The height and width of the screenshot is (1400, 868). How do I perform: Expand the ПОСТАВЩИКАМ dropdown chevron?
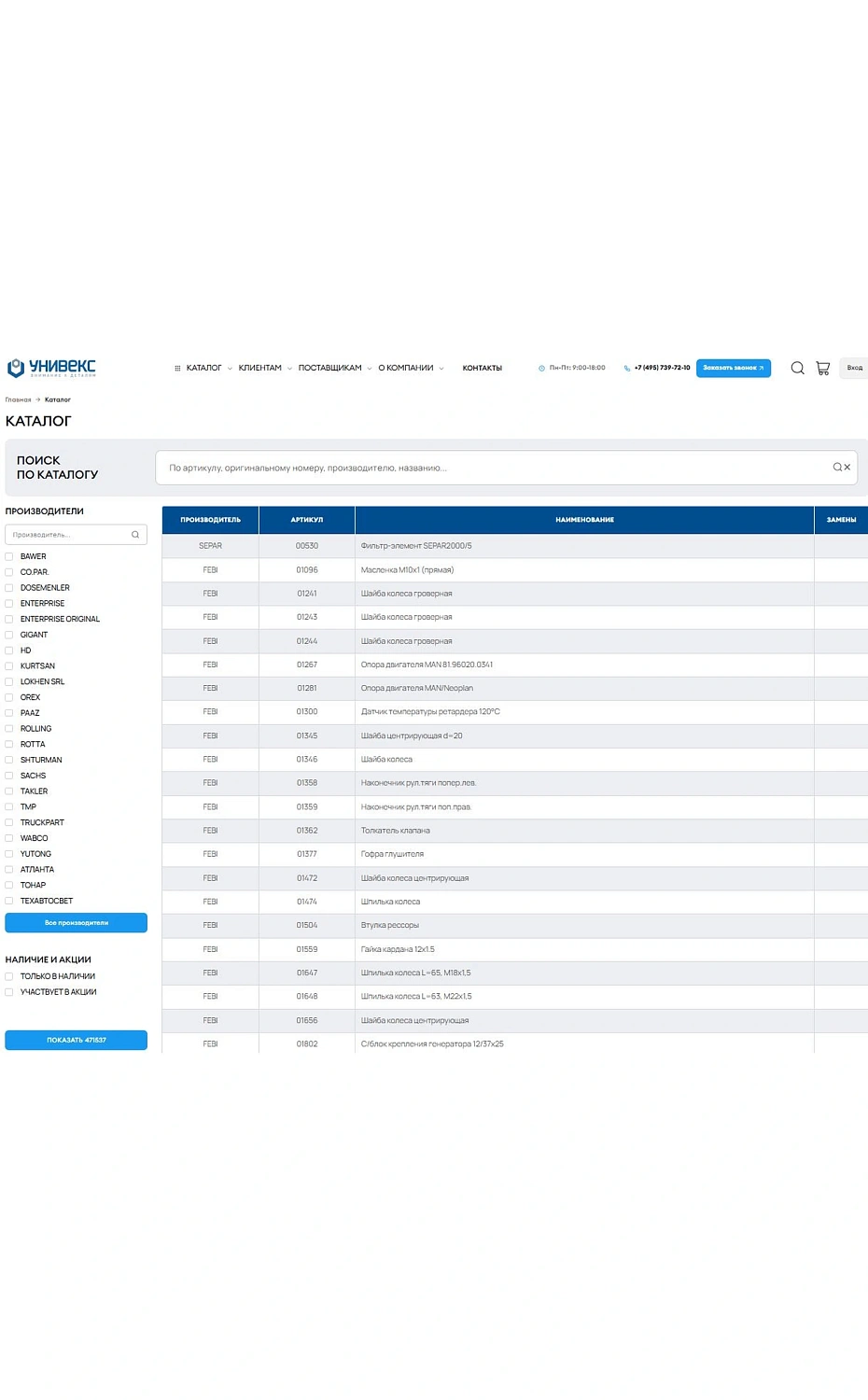pyautogui.click(x=370, y=369)
